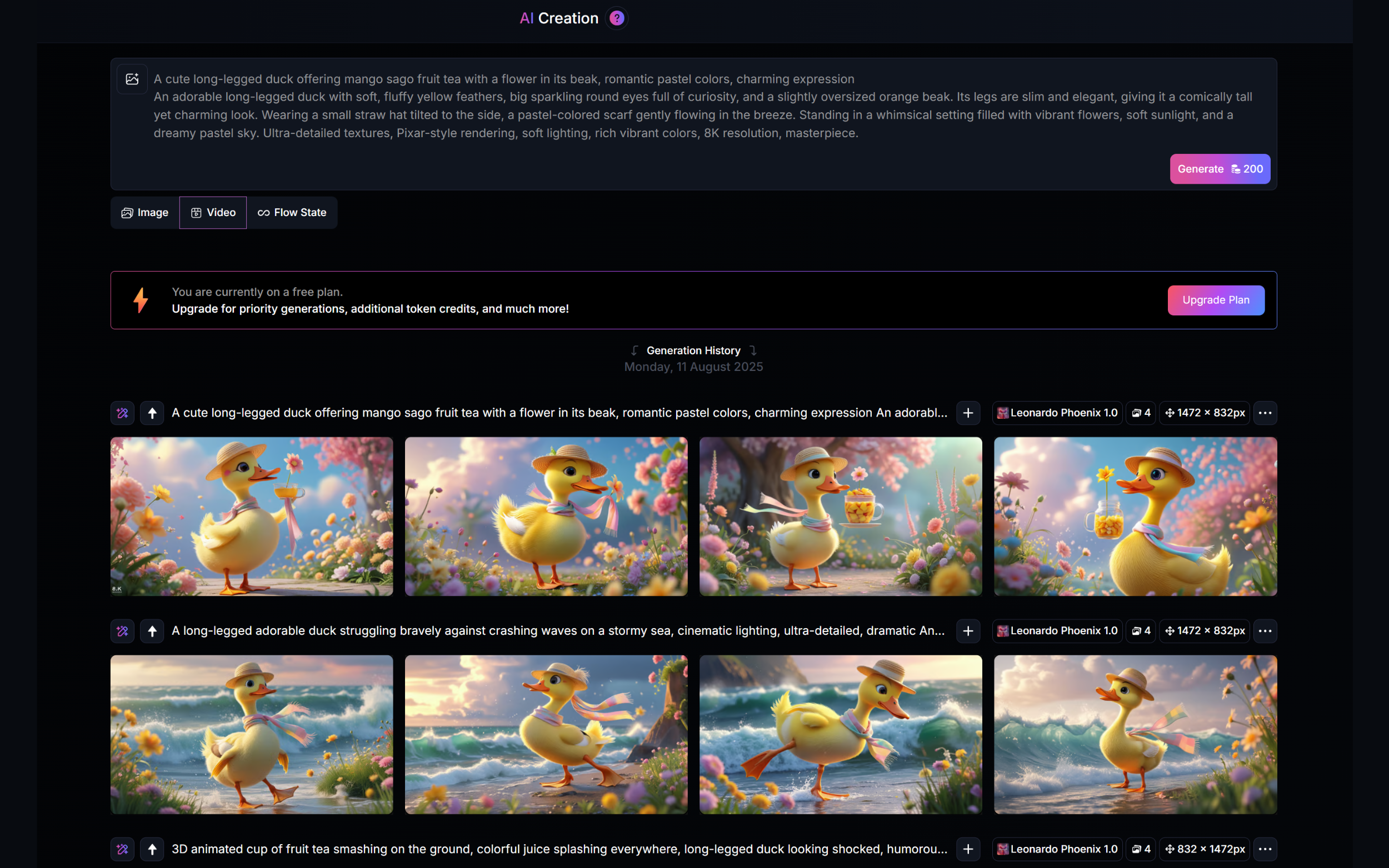The height and width of the screenshot is (868, 1389).
Task: Click the magic wand icon on the fruit tea smashing row
Action: click(122, 849)
